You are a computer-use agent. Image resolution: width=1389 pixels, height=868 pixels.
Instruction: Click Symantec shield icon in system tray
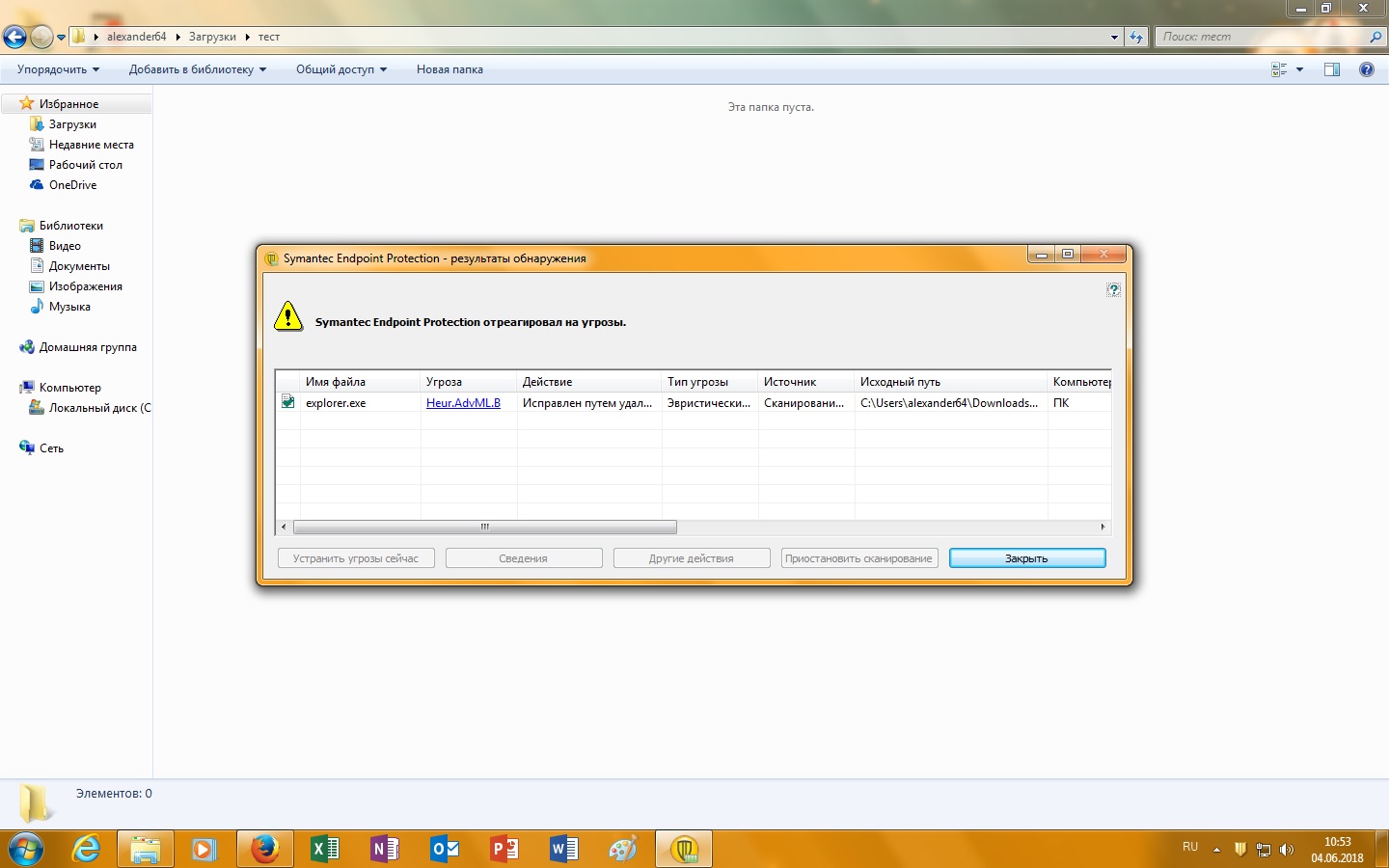coord(1240,850)
